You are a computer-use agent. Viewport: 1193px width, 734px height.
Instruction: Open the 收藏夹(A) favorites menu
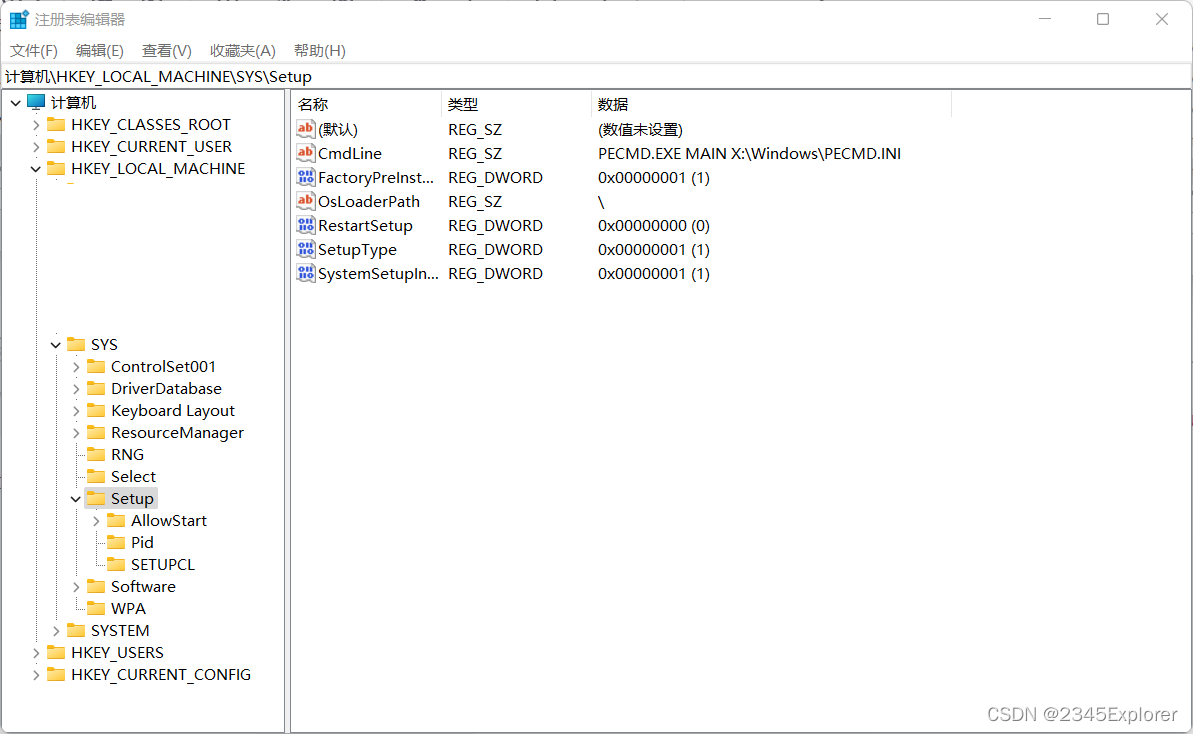[x=242, y=50]
